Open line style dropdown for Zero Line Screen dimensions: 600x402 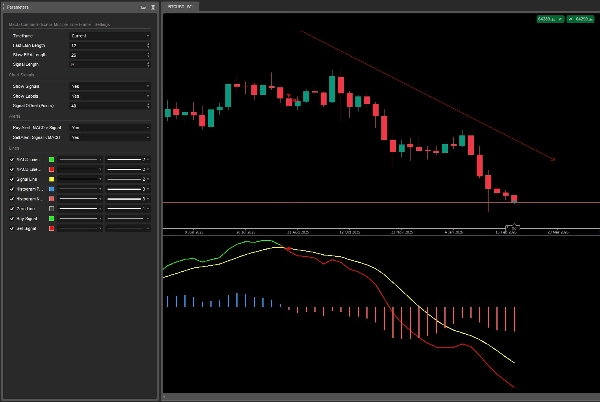click(80, 209)
